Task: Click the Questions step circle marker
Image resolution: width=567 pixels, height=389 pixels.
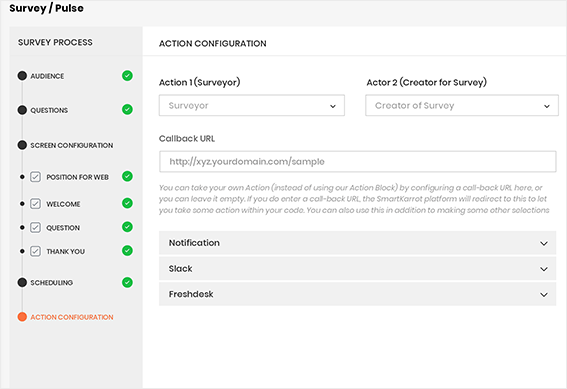Action: 22,110
